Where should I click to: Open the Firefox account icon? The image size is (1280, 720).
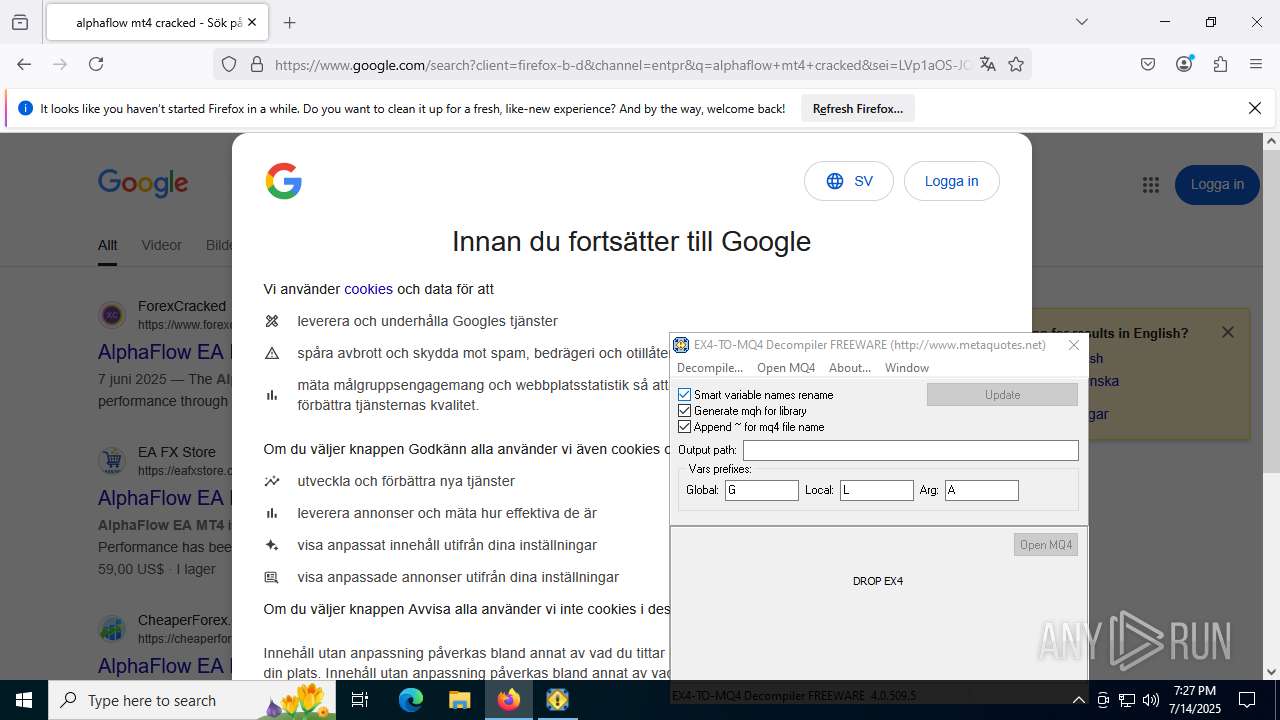tap(1184, 64)
